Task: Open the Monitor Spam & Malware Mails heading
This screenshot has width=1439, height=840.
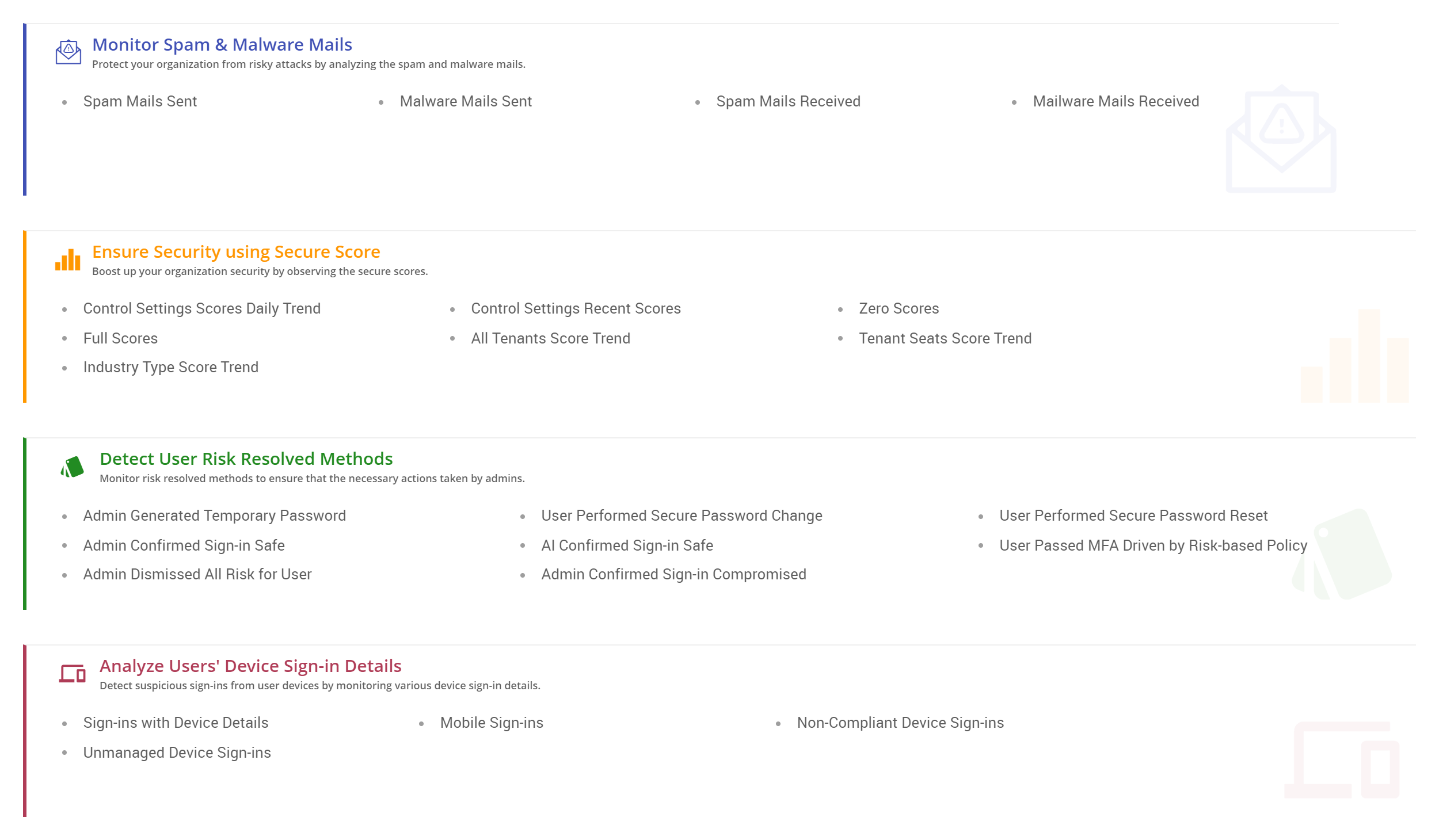Action: [x=222, y=45]
